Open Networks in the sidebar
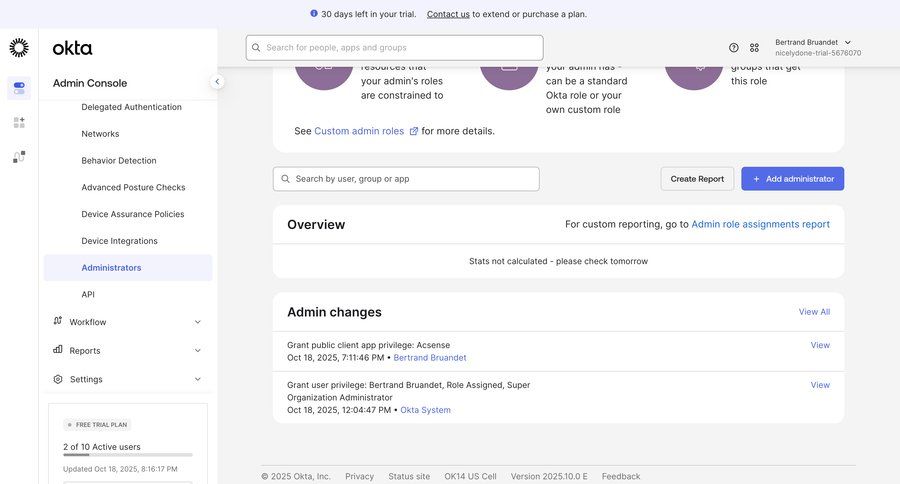The image size is (900, 484). tap(100, 134)
